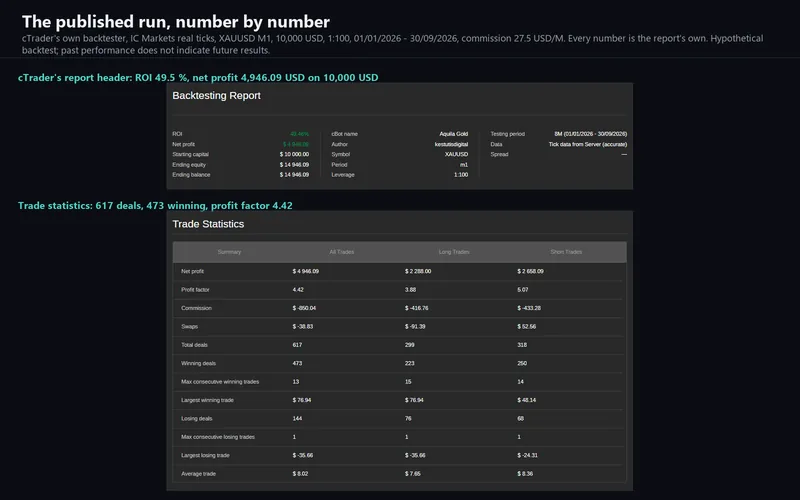This screenshot has width=800, height=500.
Task: Select the Summary column header
Action: coord(229,252)
